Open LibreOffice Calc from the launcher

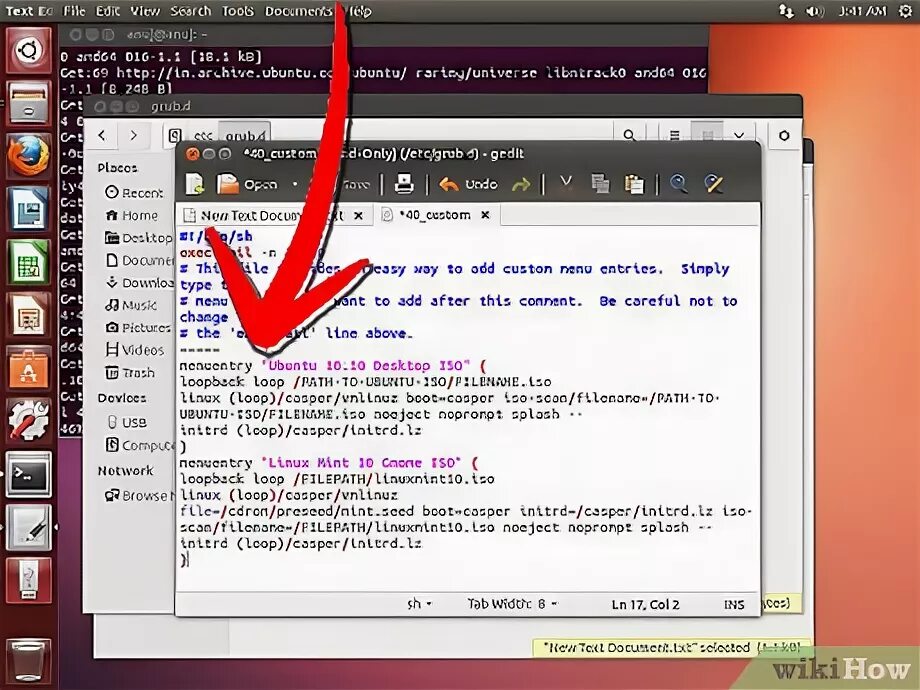coord(28,262)
